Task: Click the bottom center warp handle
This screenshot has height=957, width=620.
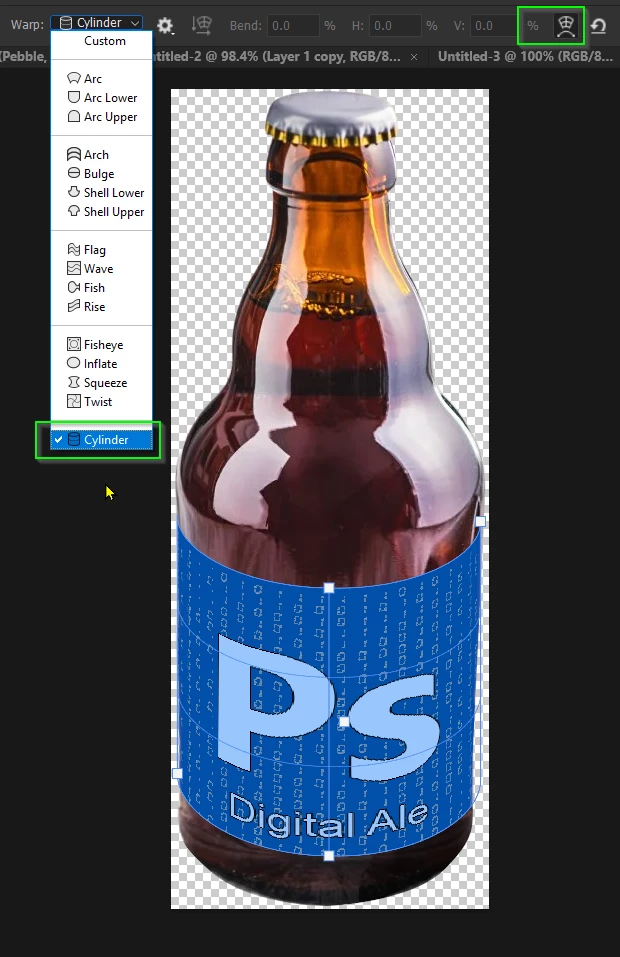Action: click(x=329, y=856)
